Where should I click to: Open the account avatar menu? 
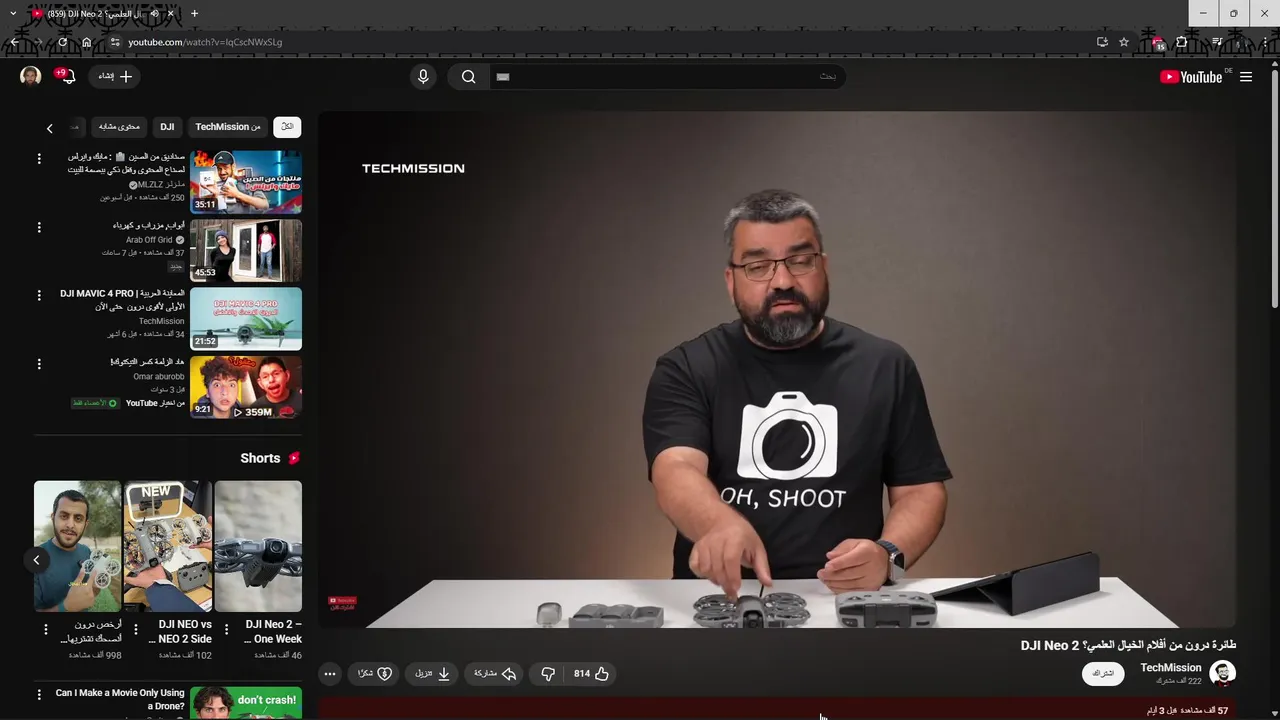tap(31, 76)
